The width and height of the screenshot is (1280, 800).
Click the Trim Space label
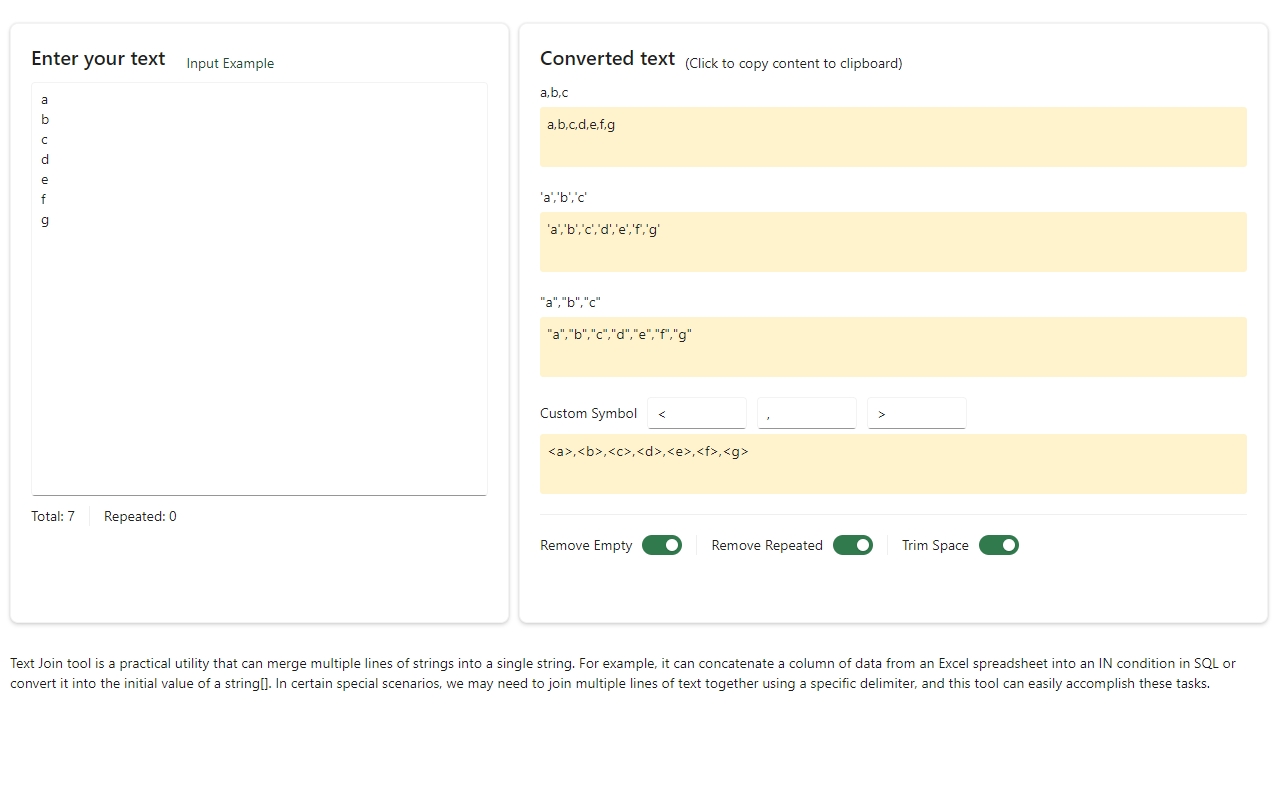(x=935, y=545)
